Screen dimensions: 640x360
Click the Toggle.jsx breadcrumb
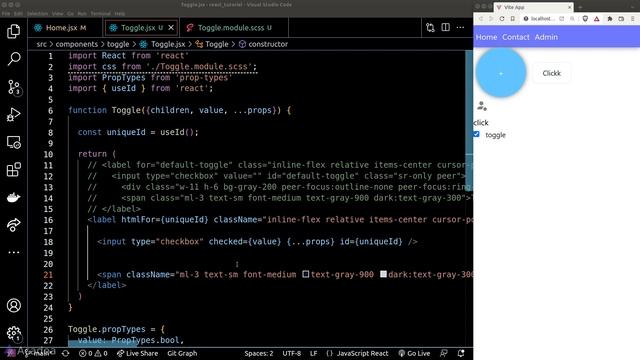tap(162, 44)
